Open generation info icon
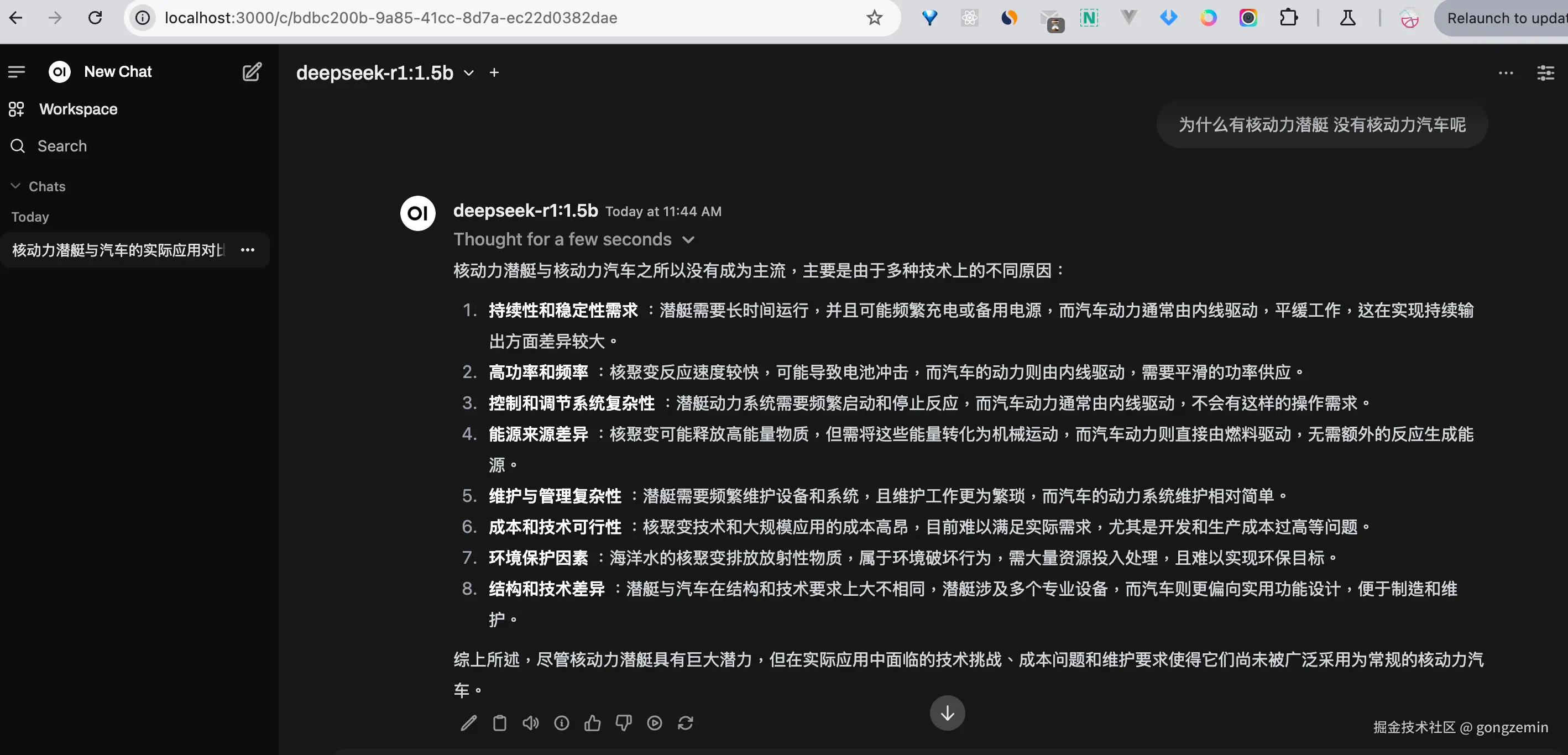The height and width of the screenshot is (755, 1568). click(x=561, y=723)
